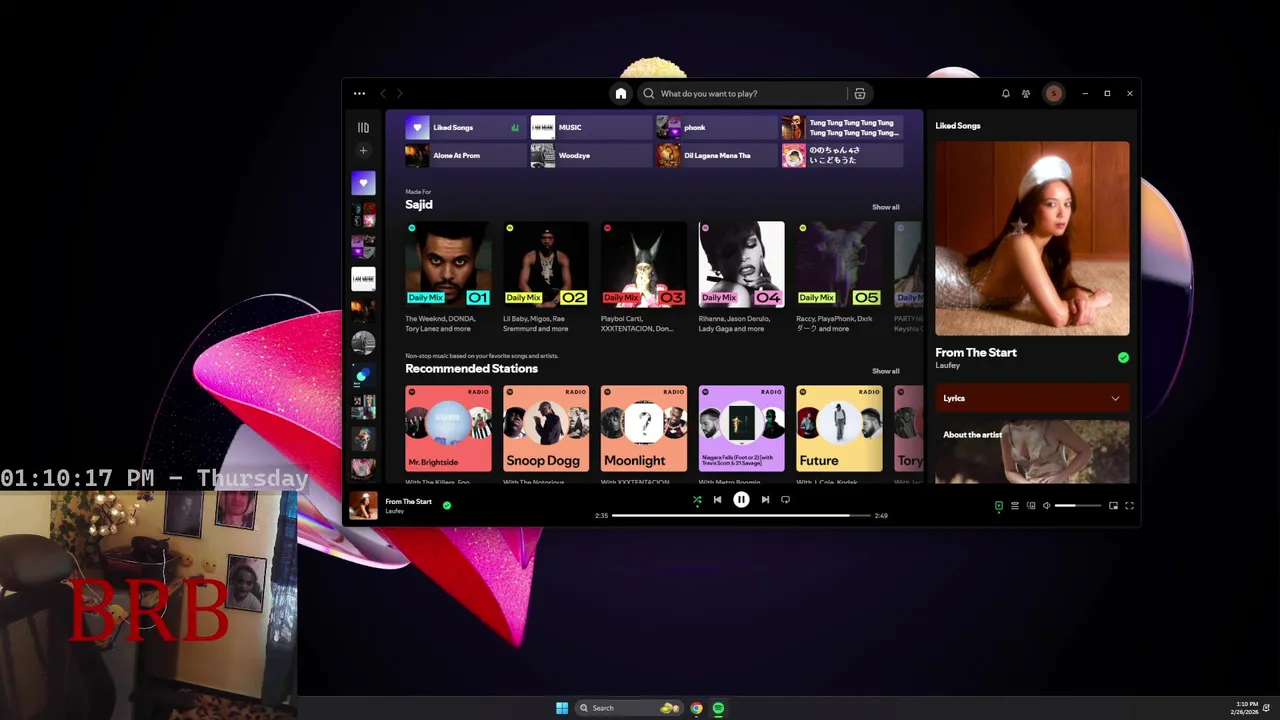The height and width of the screenshot is (720, 1280).
Task: Open the MUSIC shortcut tile
Action: pos(590,127)
